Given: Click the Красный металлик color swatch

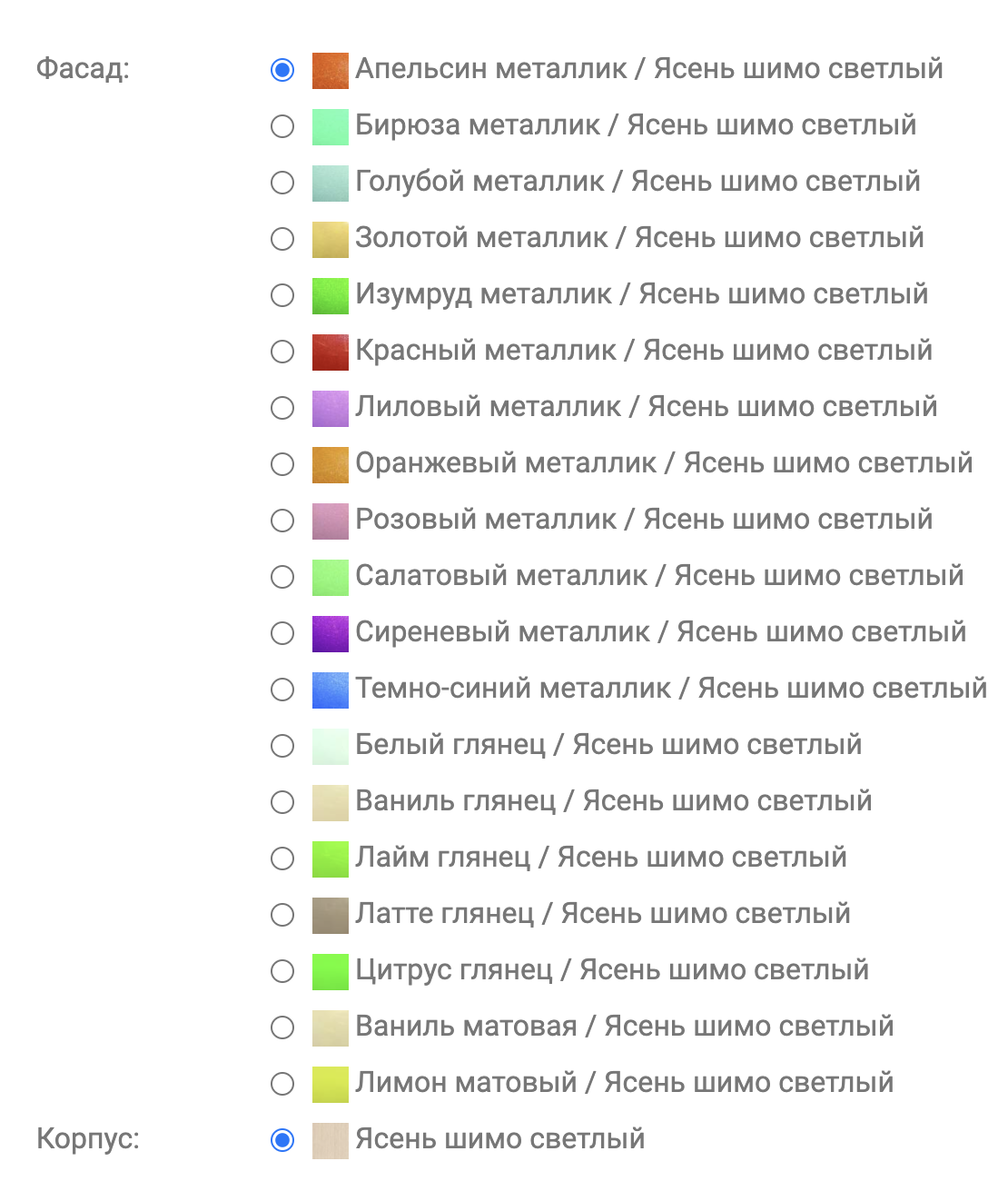Looking at the screenshot, I should tap(331, 352).
